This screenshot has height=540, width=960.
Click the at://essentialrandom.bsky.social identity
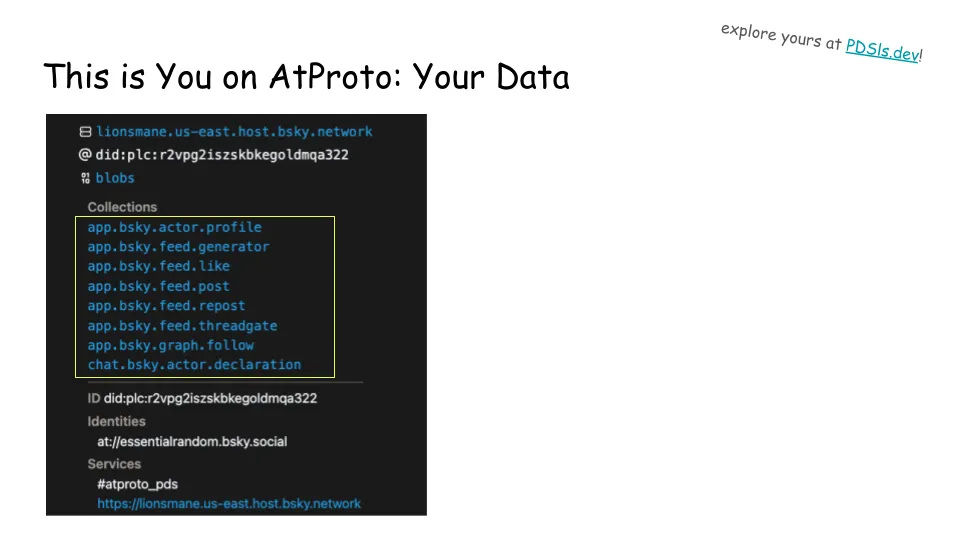(192, 441)
